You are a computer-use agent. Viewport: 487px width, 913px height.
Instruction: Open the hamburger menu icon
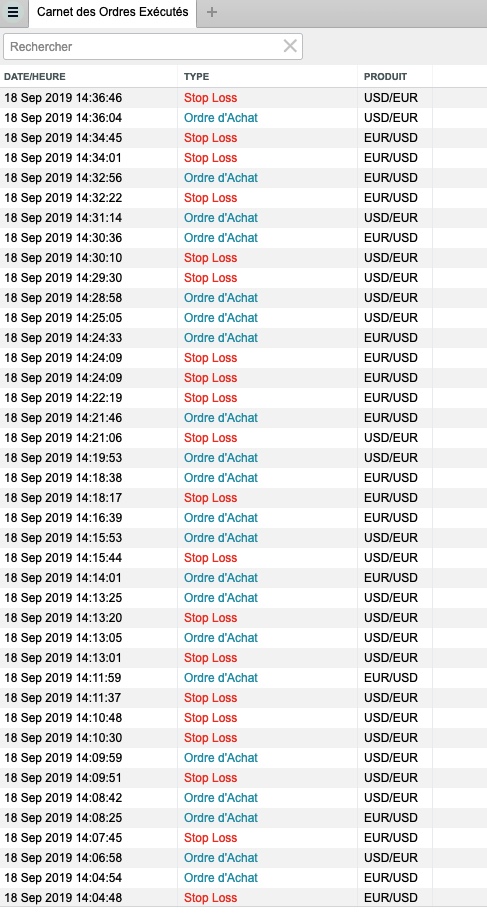pos(13,12)
